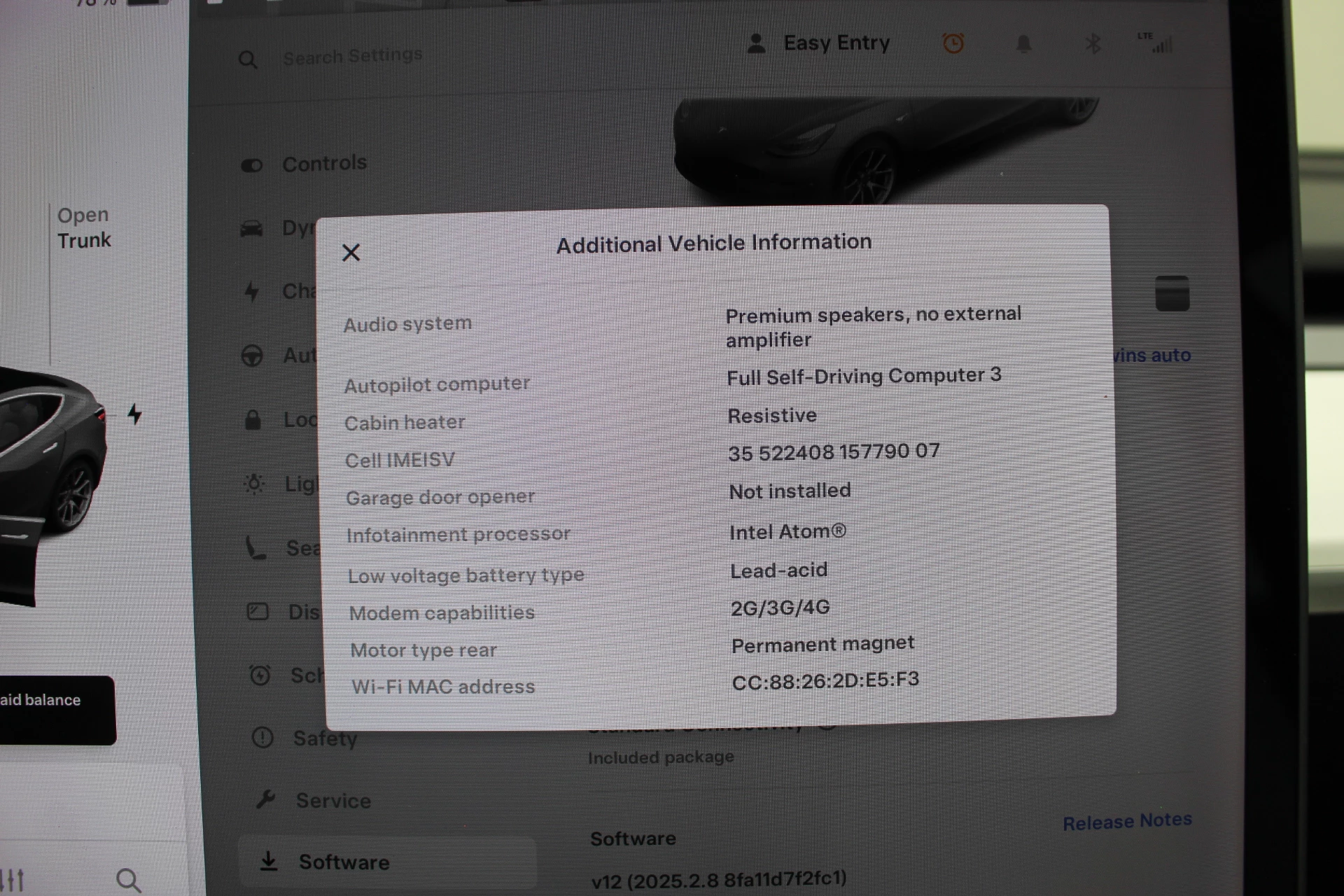Tap the Safety exclamation icon

(x=262, y=737)
